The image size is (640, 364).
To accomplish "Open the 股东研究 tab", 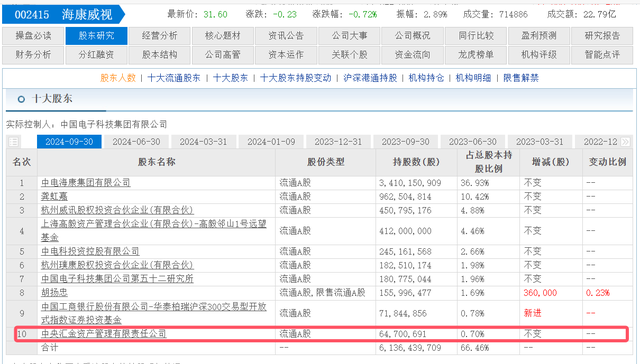I will [96, 36].
